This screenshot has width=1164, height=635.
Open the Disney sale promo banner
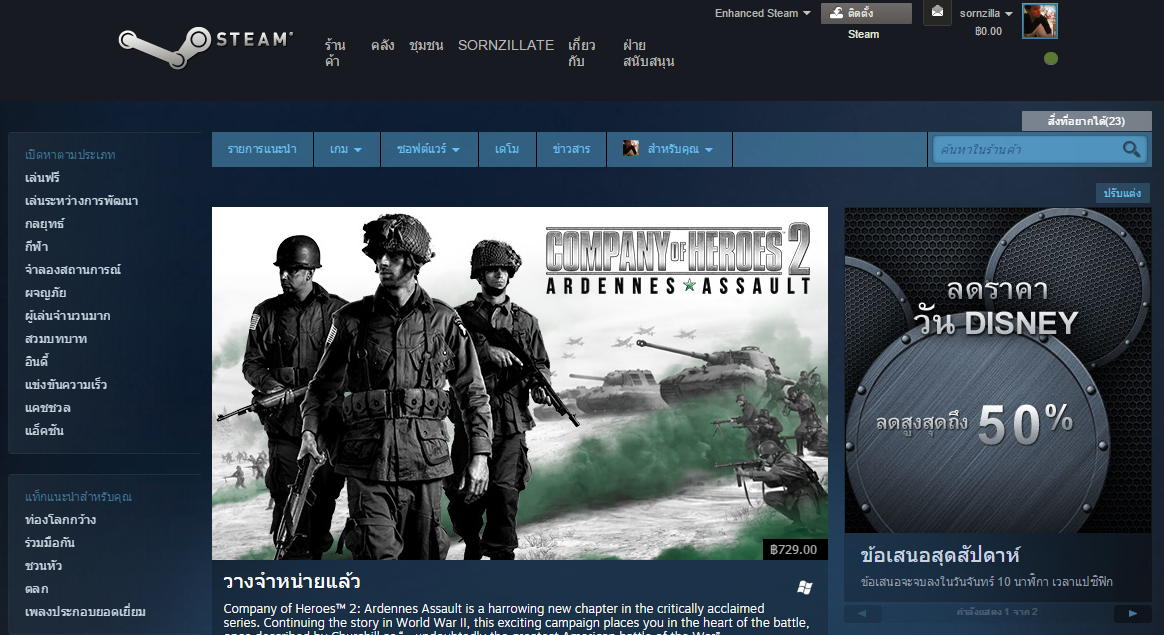(998, 370)
